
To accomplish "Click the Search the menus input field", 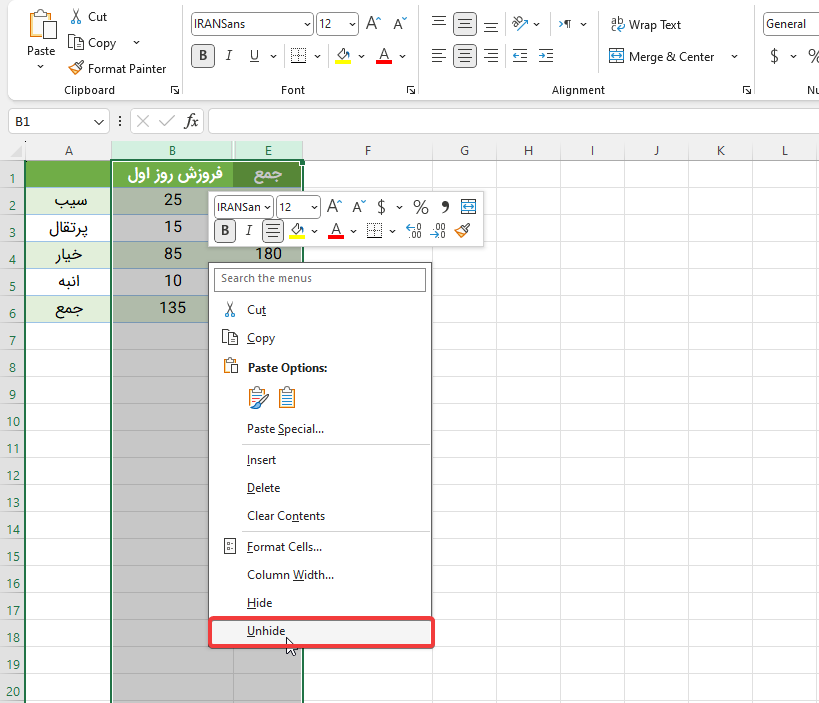I will [x=320, y=279].
